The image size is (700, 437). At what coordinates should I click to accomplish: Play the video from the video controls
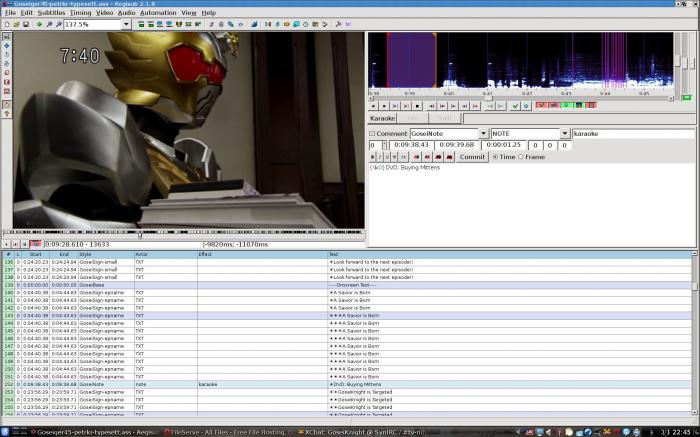tap(6, 244)
